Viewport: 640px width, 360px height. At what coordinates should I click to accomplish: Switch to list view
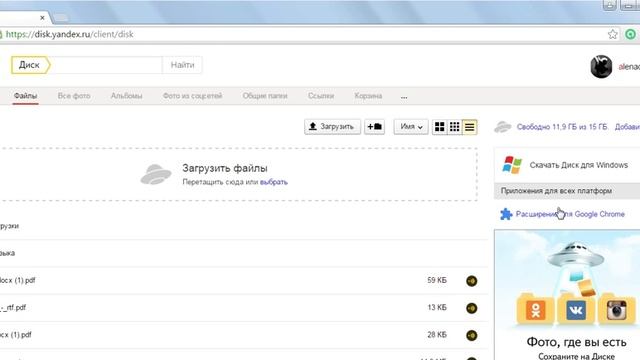pyautogui.click(x=469, y=127)
